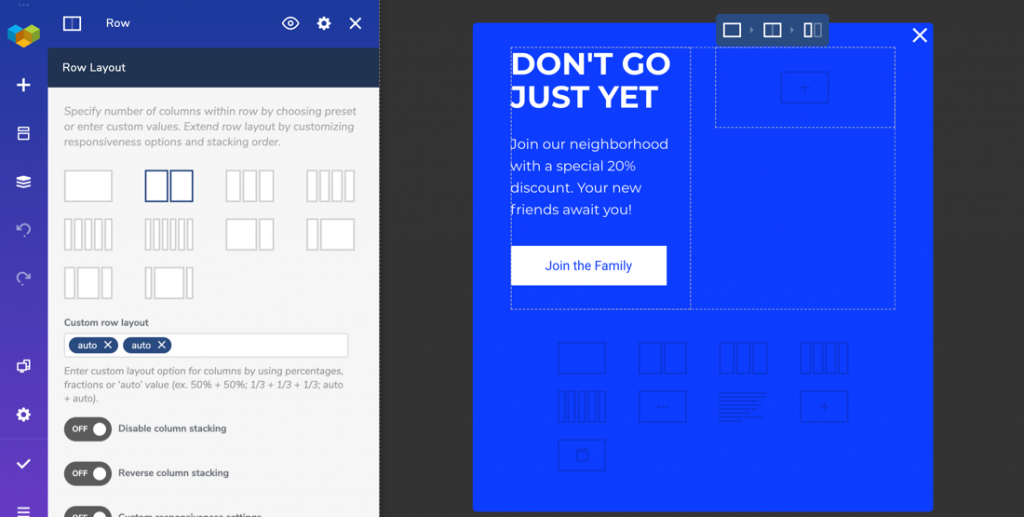Open the sidebar settings gear
This screenshot has width=1024, height=517.
[x=24, y=414]
